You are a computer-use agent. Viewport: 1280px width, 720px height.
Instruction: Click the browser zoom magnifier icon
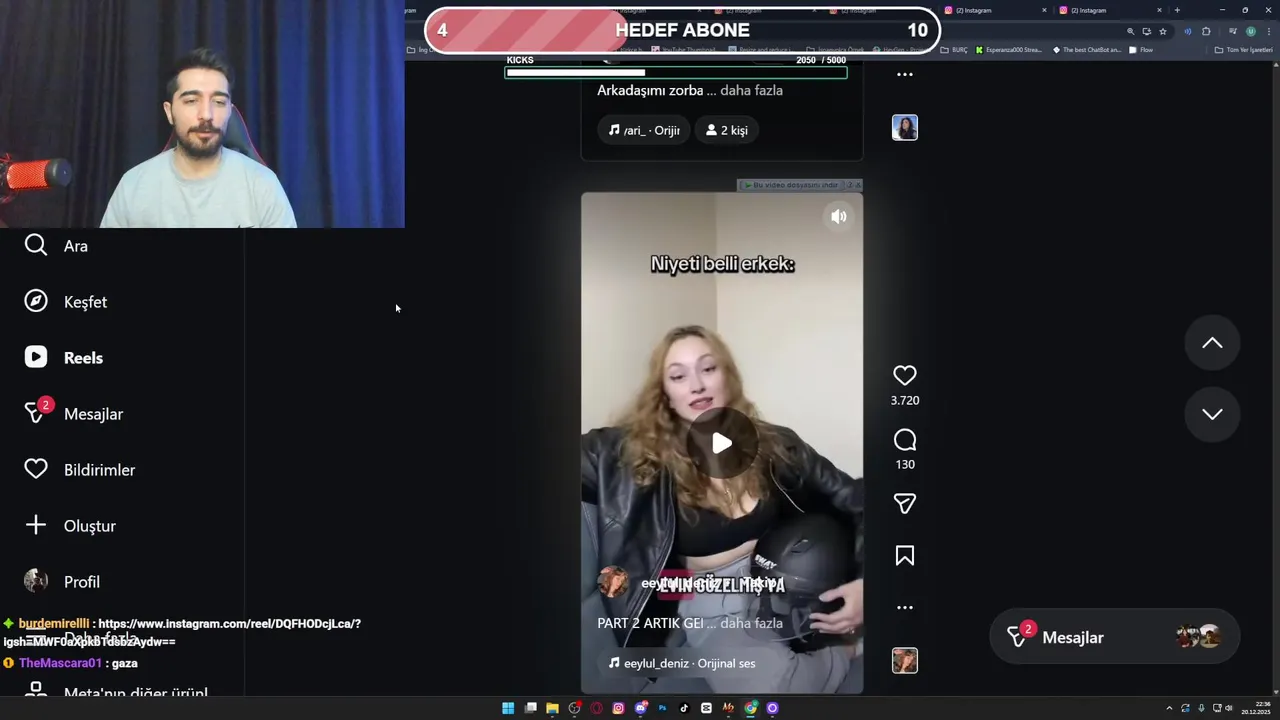(1131, 31)
